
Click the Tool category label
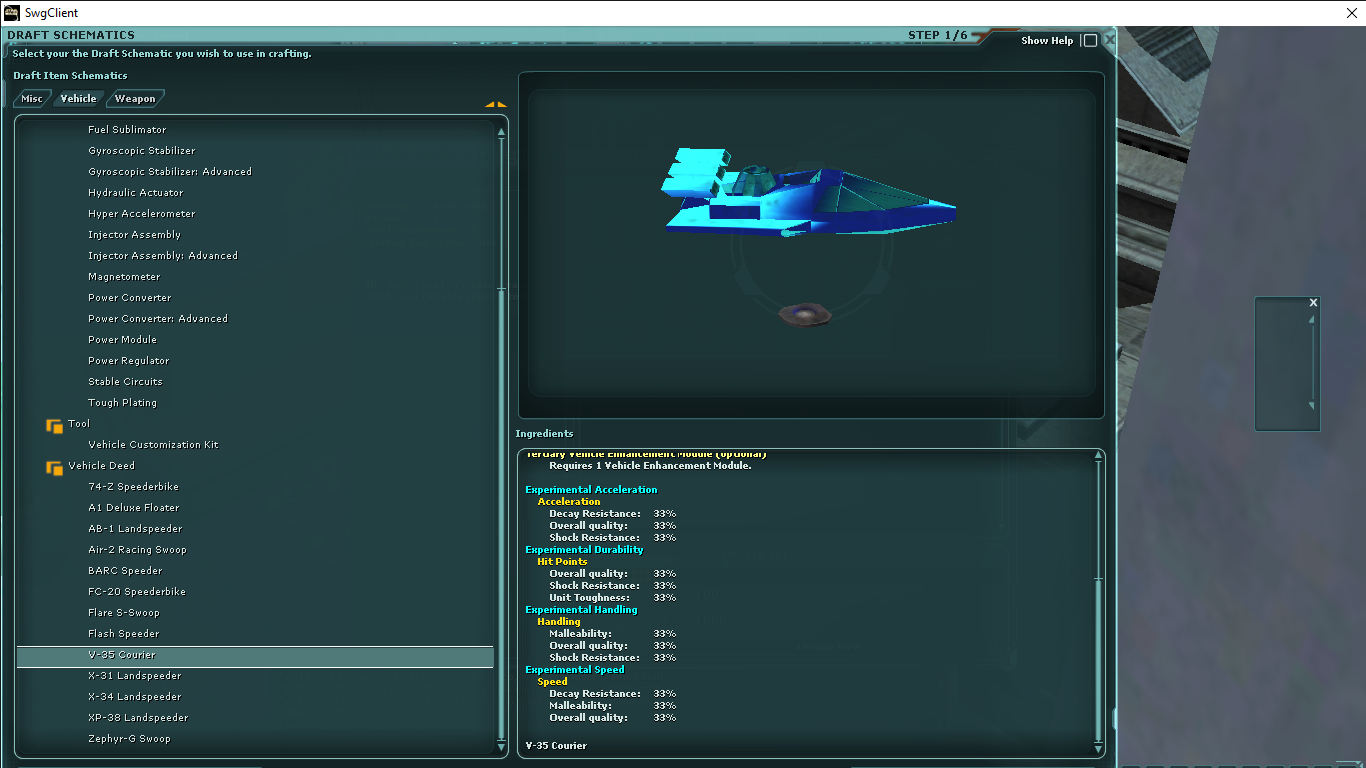point(79,424)
